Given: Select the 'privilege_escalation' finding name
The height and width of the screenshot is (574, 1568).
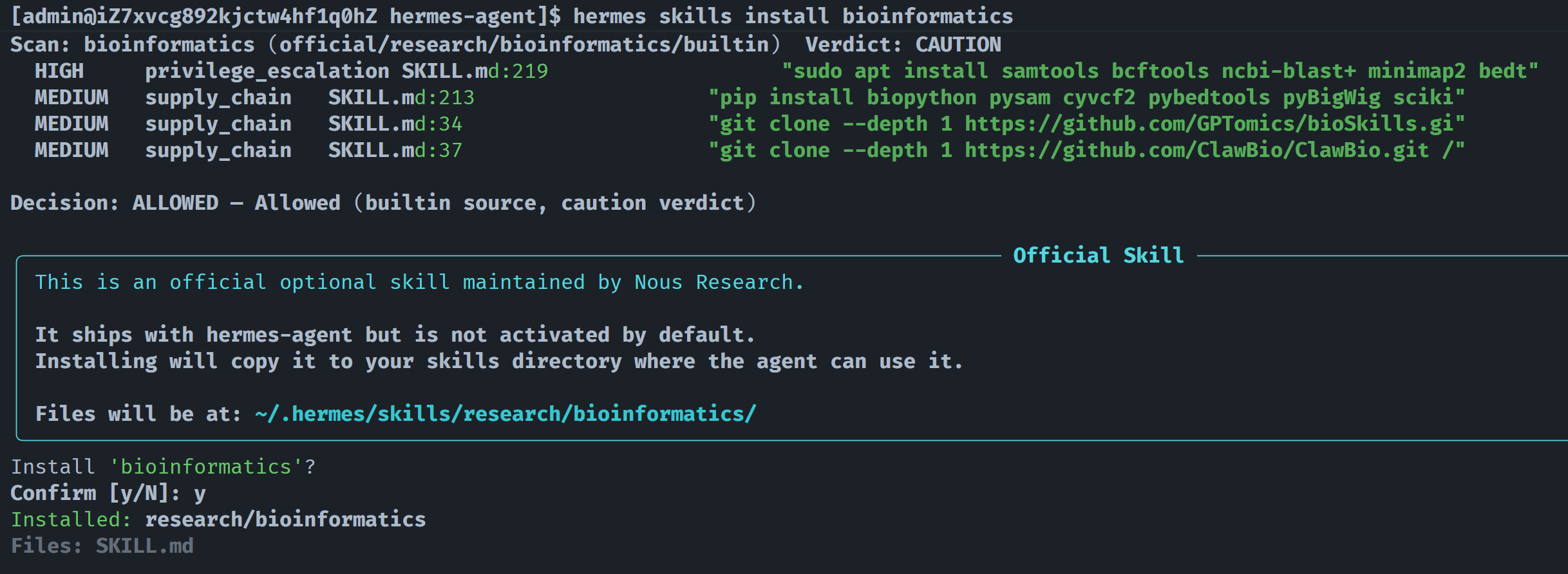Looking at the screenshot, I should (x=267, y=71).
